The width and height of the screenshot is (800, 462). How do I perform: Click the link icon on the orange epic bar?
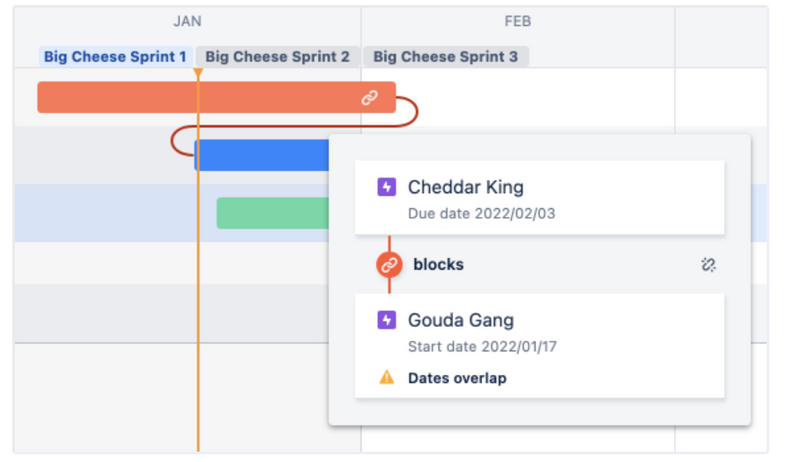point(369,98)
